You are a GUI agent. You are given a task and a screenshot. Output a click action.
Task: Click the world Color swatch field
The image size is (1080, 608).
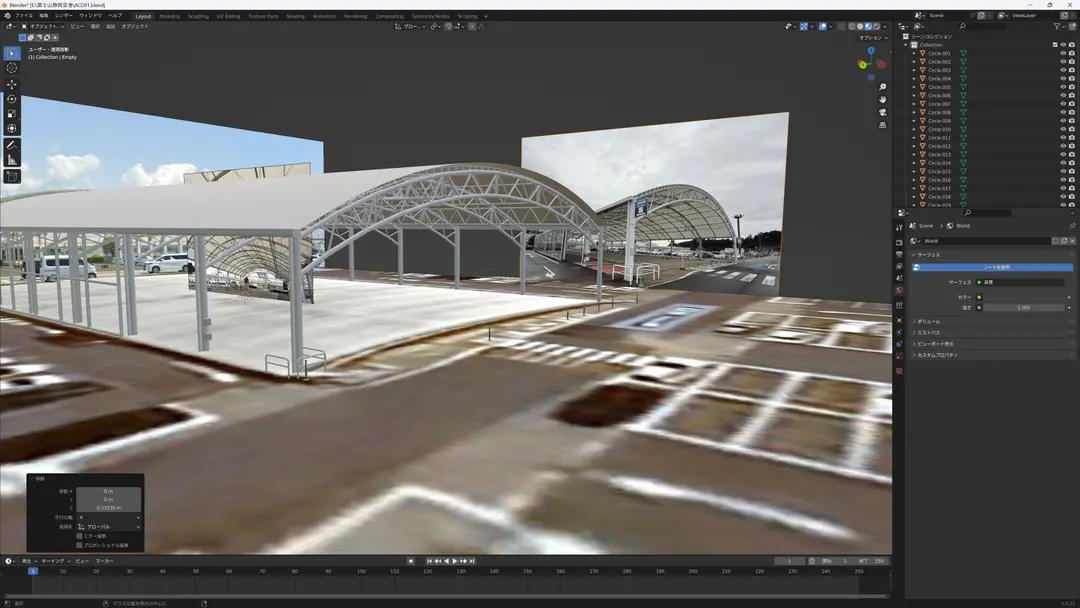tap(1024, 297)
